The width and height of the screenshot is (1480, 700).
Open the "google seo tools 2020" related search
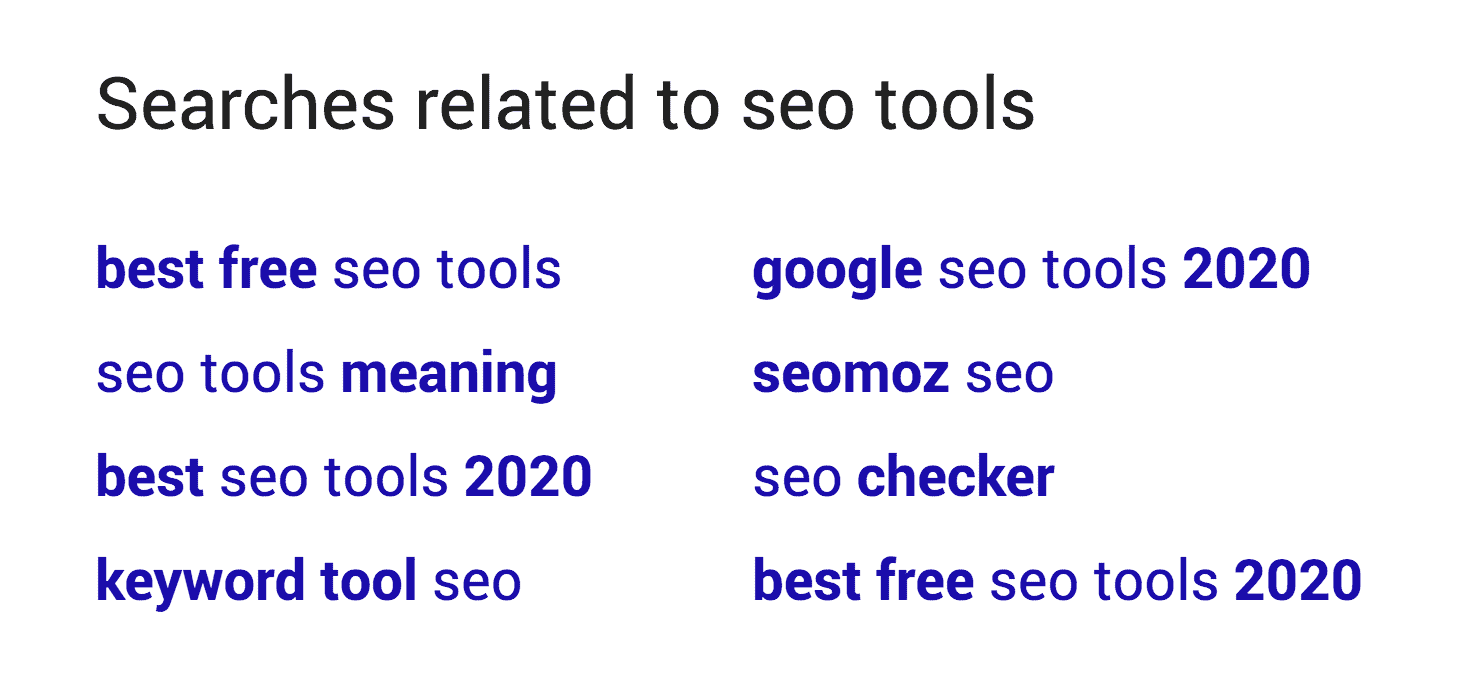[1031, 270]
